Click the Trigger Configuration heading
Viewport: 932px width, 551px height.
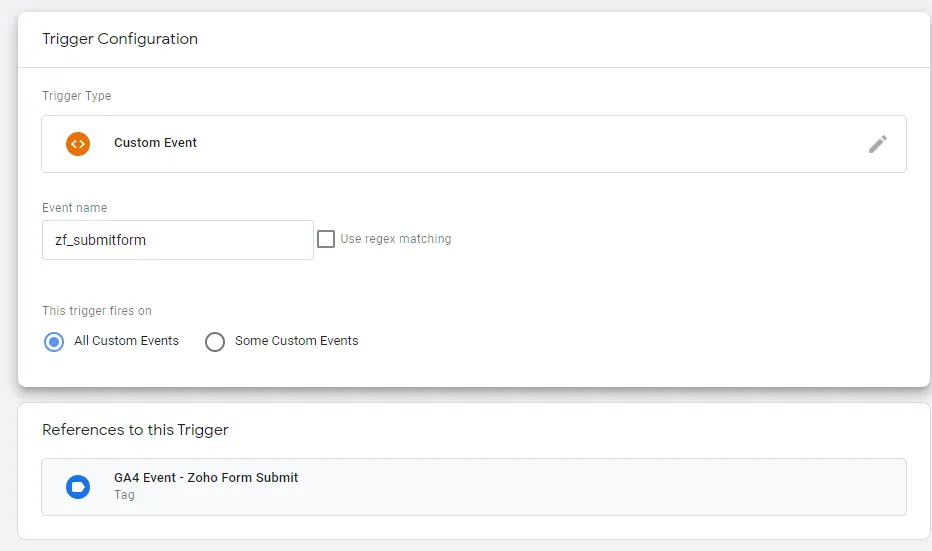pyautogui.click(x=120, y=39)
